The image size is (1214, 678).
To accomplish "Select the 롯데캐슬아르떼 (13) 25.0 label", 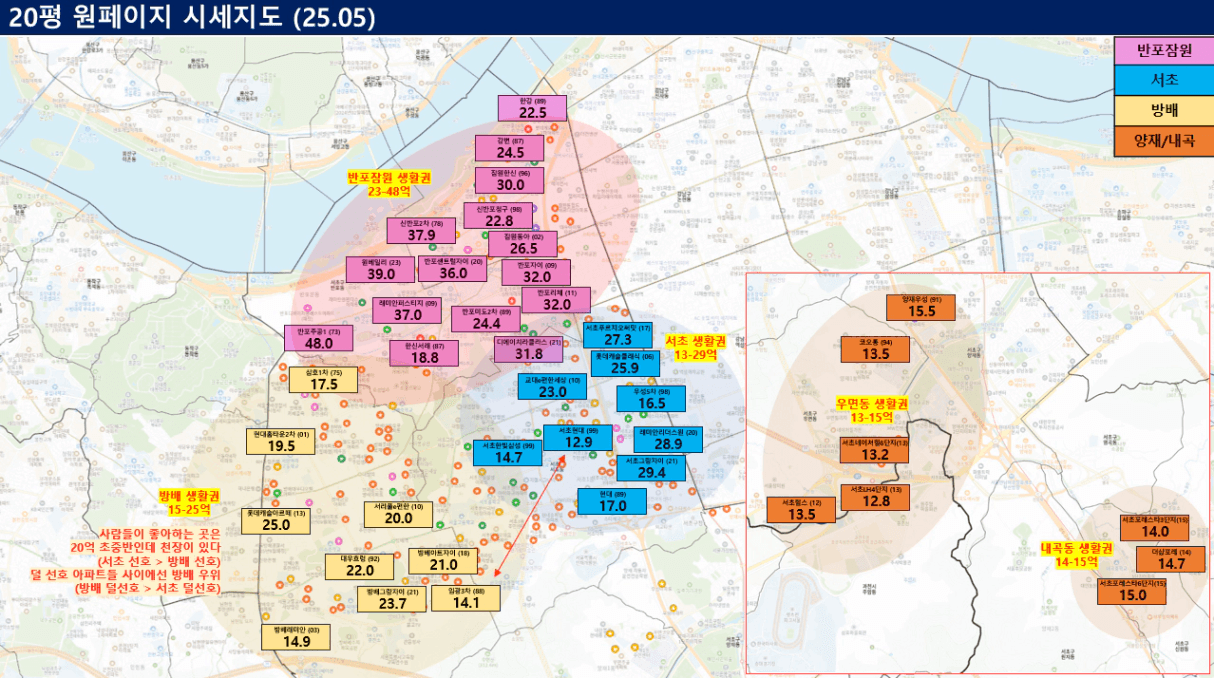I will click(x=275, y=519).
